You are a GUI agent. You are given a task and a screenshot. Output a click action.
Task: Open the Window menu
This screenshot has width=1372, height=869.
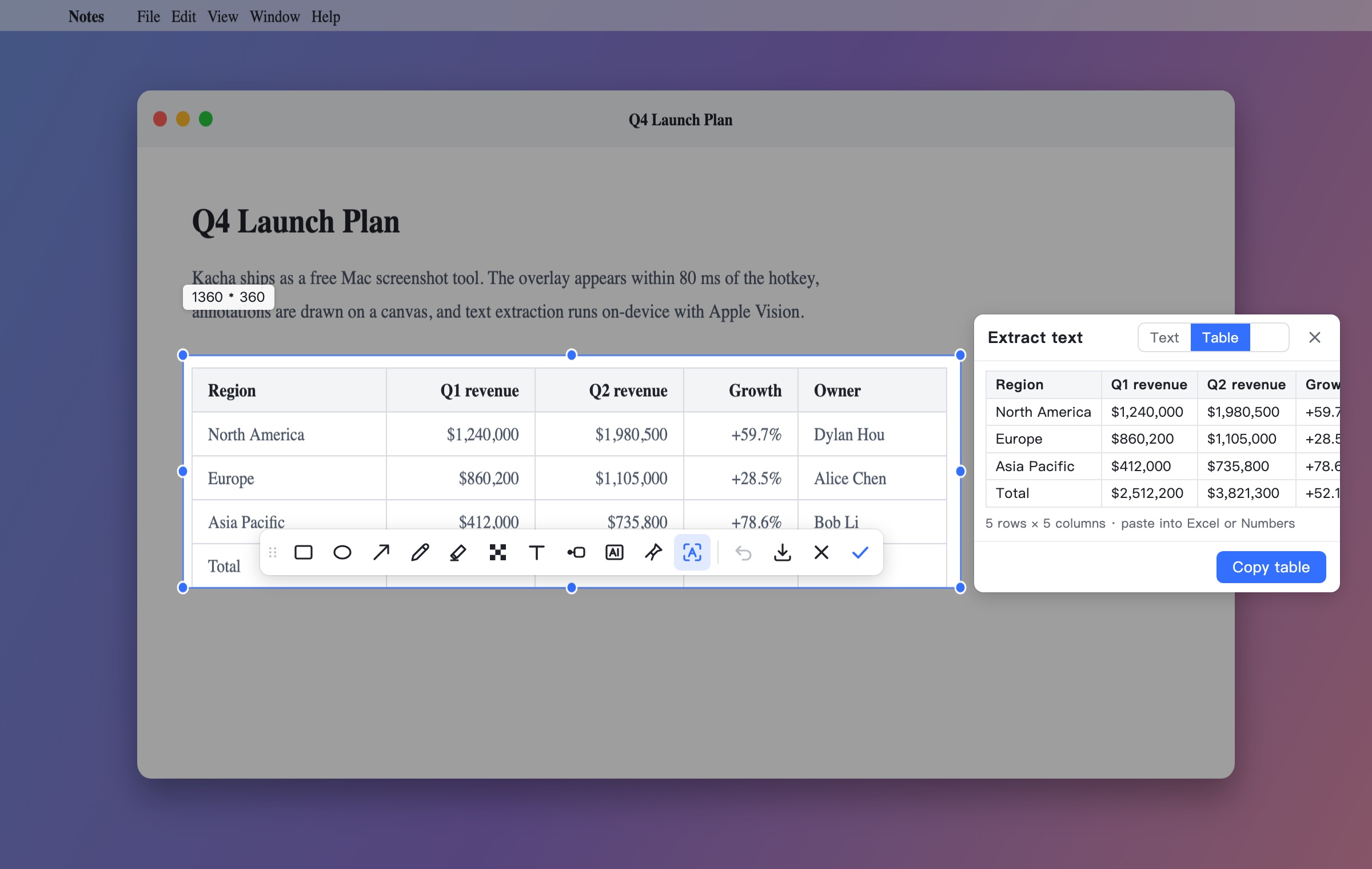pyautogui.click(x=274, y=17)
